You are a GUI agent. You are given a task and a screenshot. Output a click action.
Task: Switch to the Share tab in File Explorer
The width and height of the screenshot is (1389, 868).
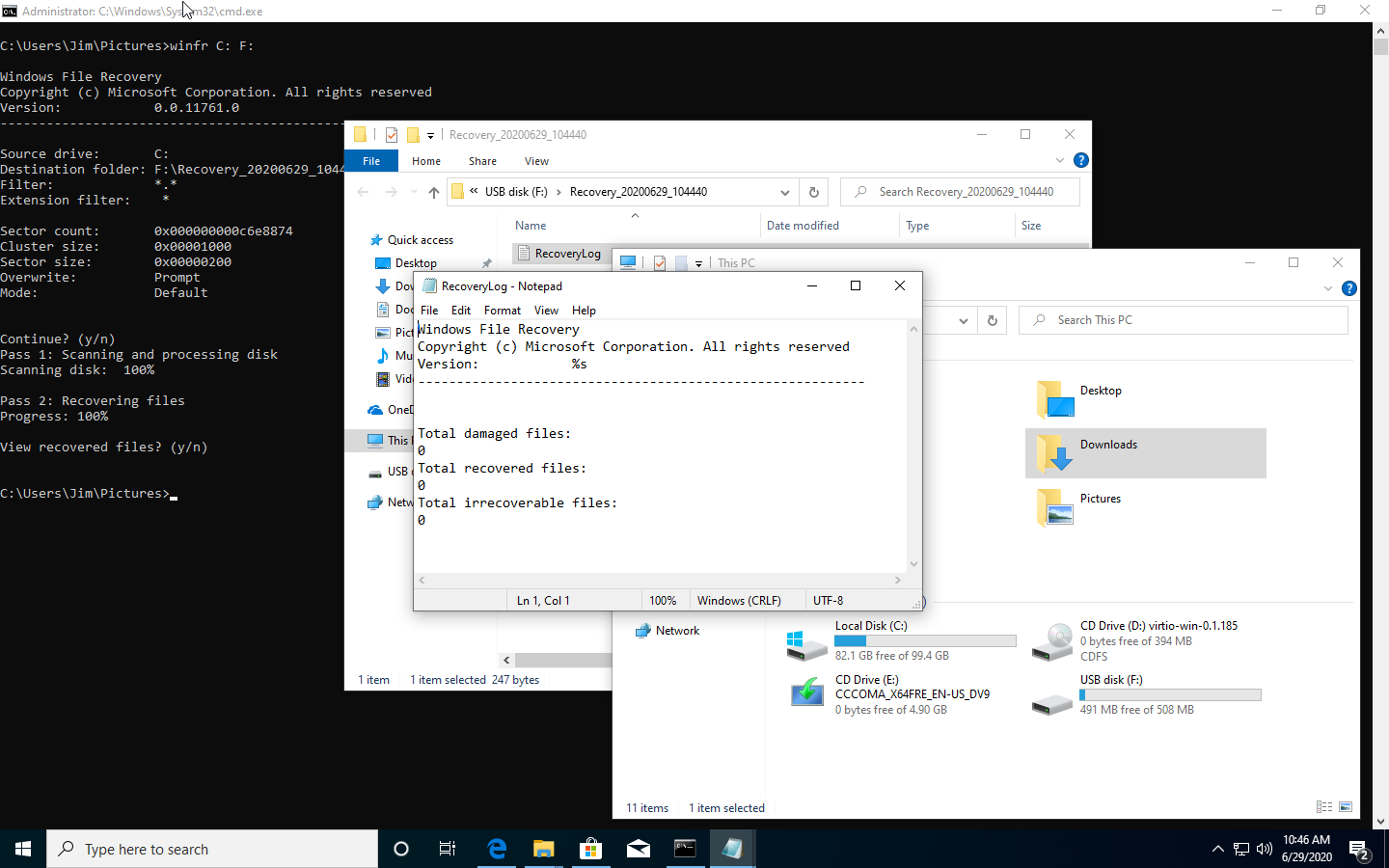tap(482, 160)
